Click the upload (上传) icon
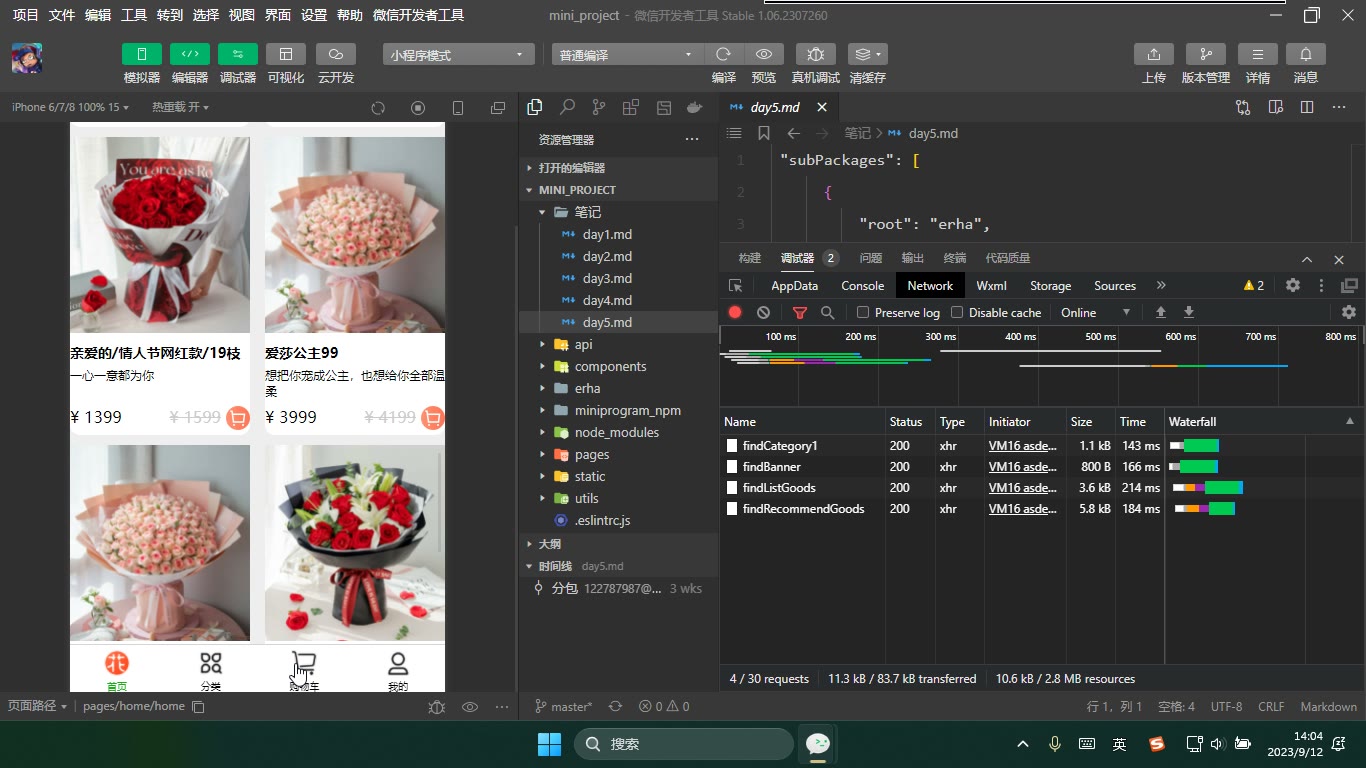 tap(1154, 54)
